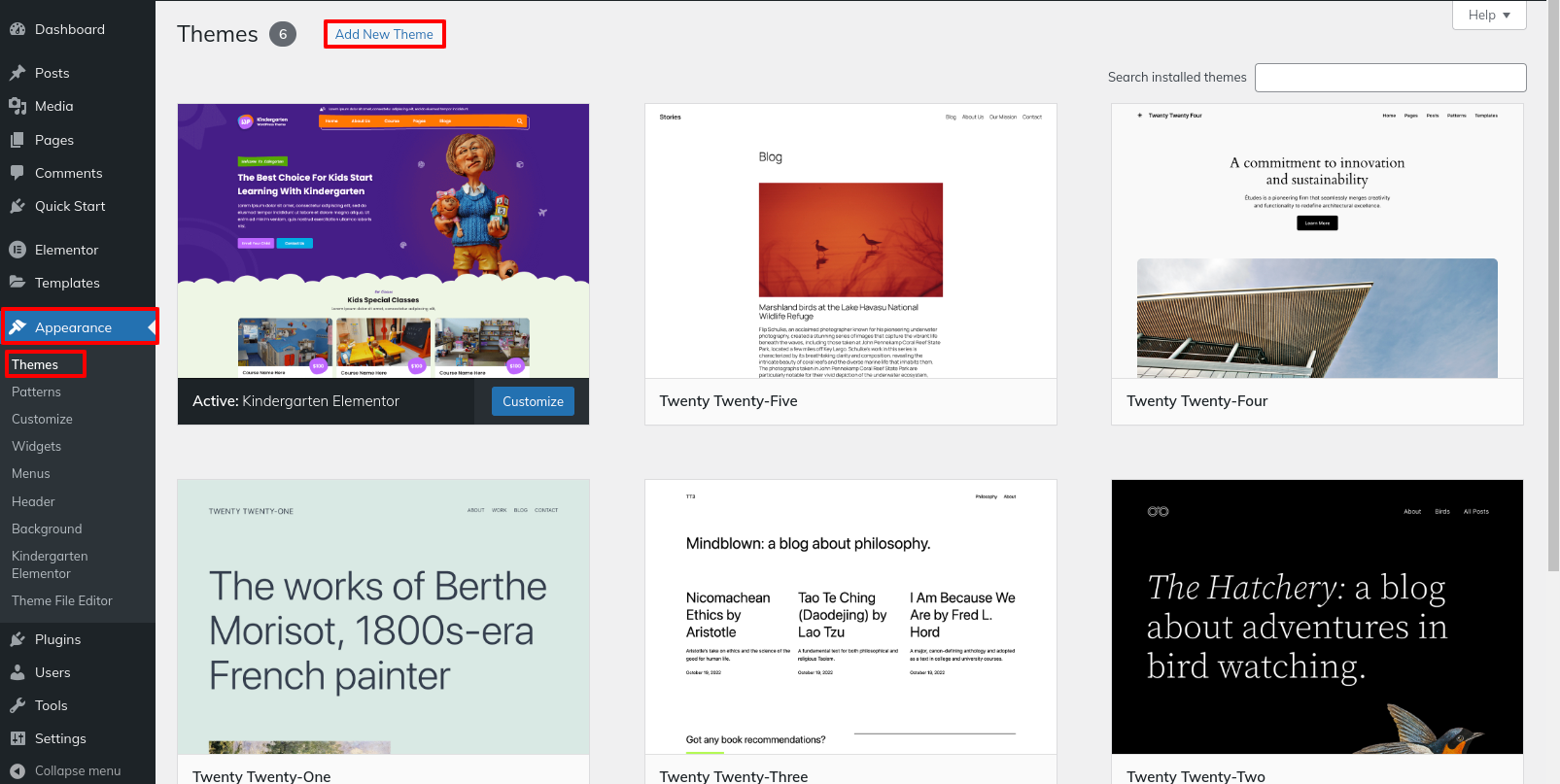
Task: Open Theme File Editor link
Action: [x=62, y=600]
